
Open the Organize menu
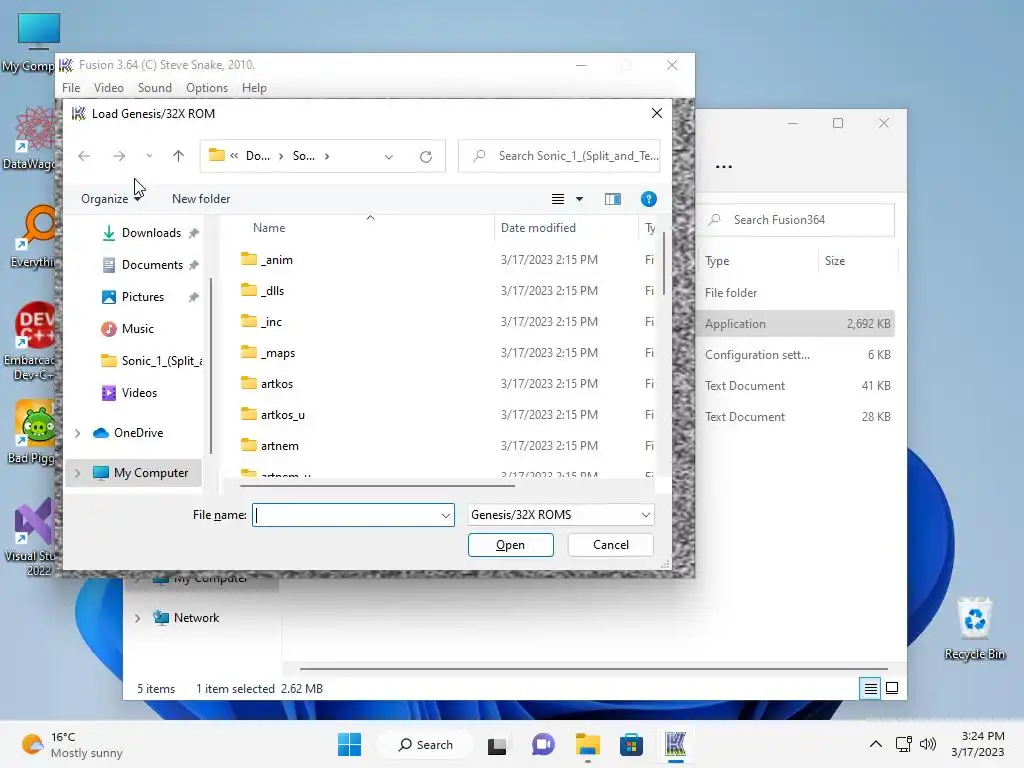point(110,199)
